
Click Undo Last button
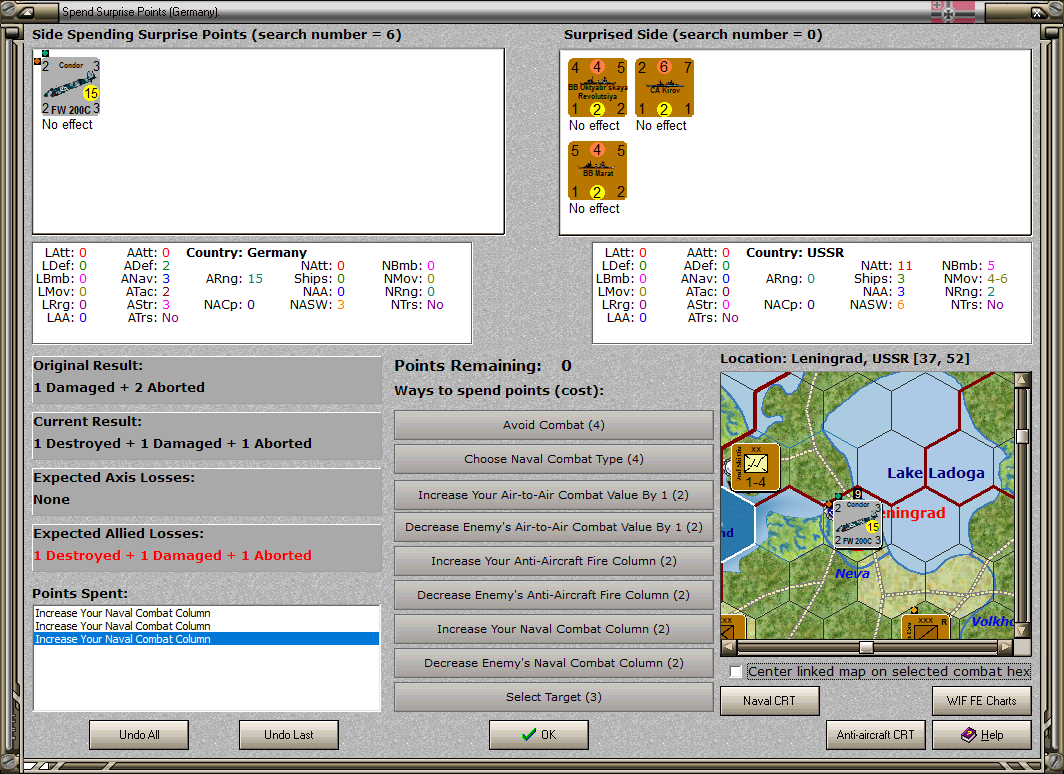288,735
